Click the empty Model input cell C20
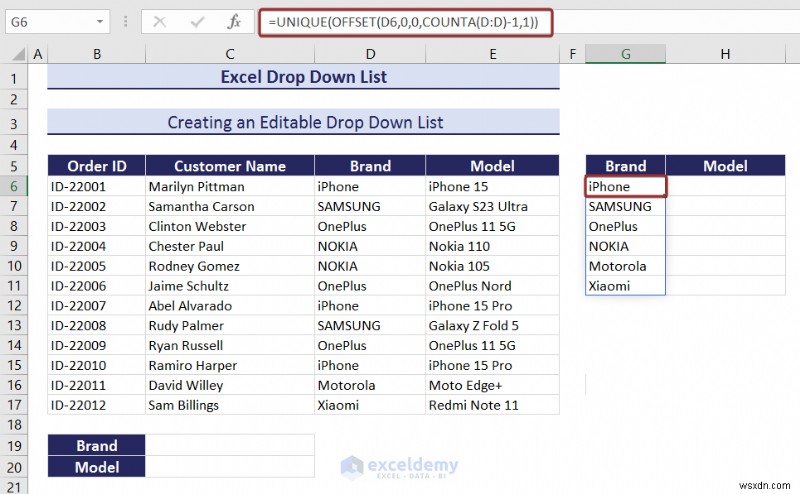The width and height of the screenshot is (800, 494). (230, 467)
